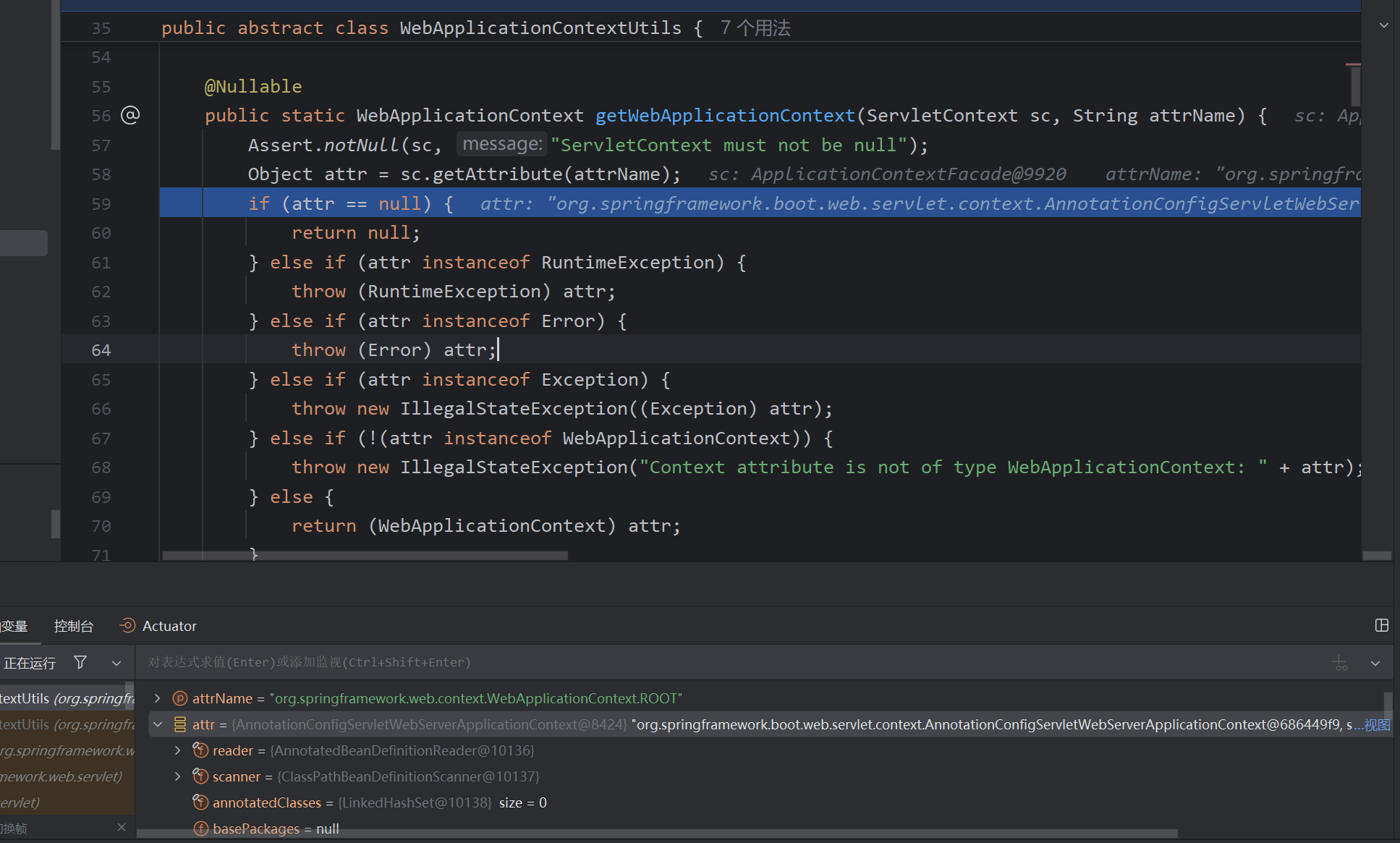This screenshot has width=1400, height=843.
Task: Click the add watch glasses icon
Action: tap(1339, 663)
